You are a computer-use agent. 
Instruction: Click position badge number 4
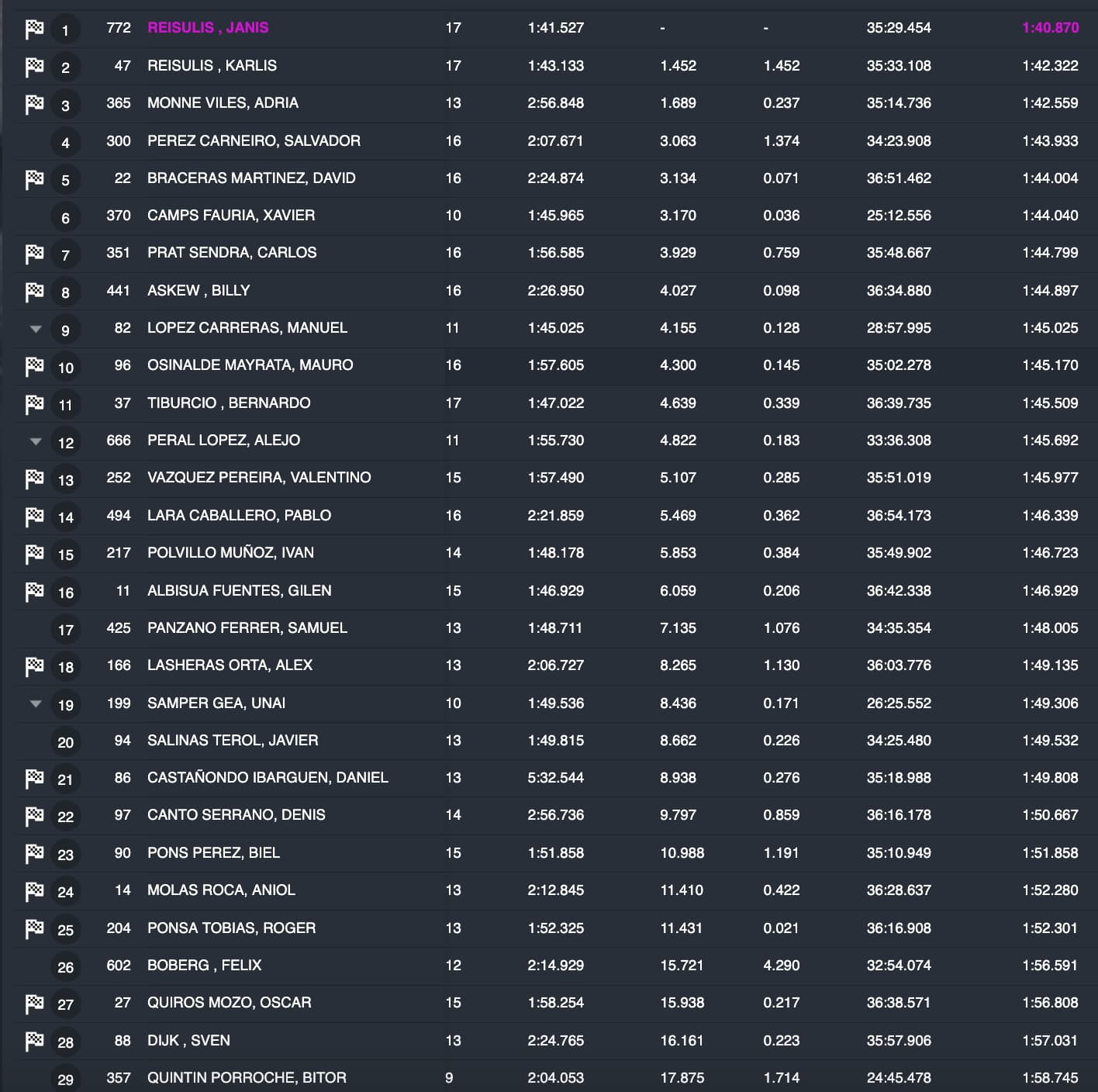pos(65,143)
